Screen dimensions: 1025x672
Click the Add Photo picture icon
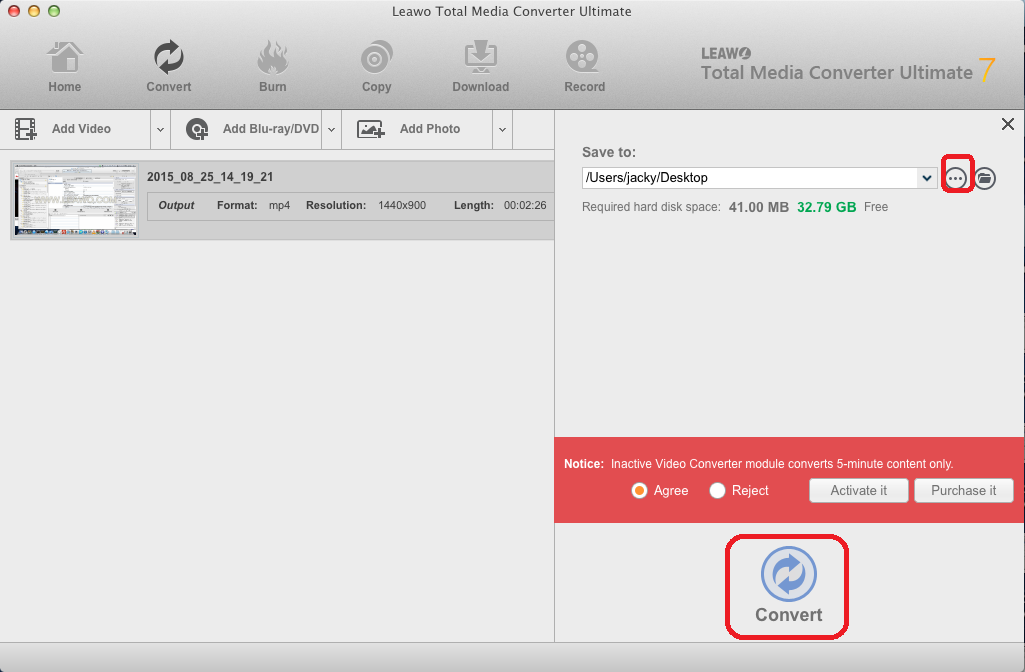pos(371,129)
